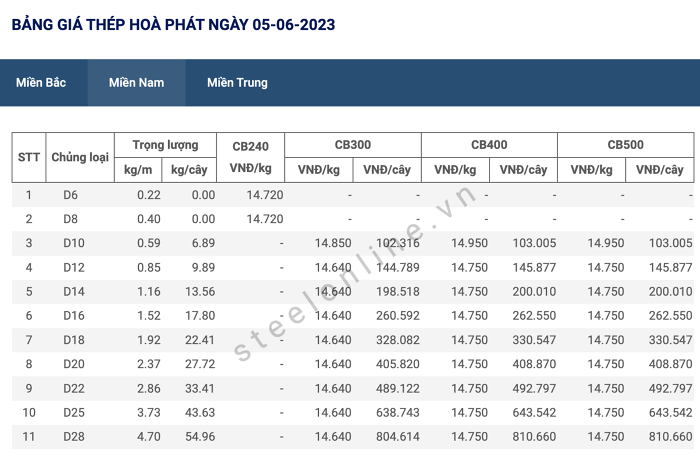The width and height of the screenshot is (700, 460).
Task: Select the D25 row label
Action: (x=74, y=413)
